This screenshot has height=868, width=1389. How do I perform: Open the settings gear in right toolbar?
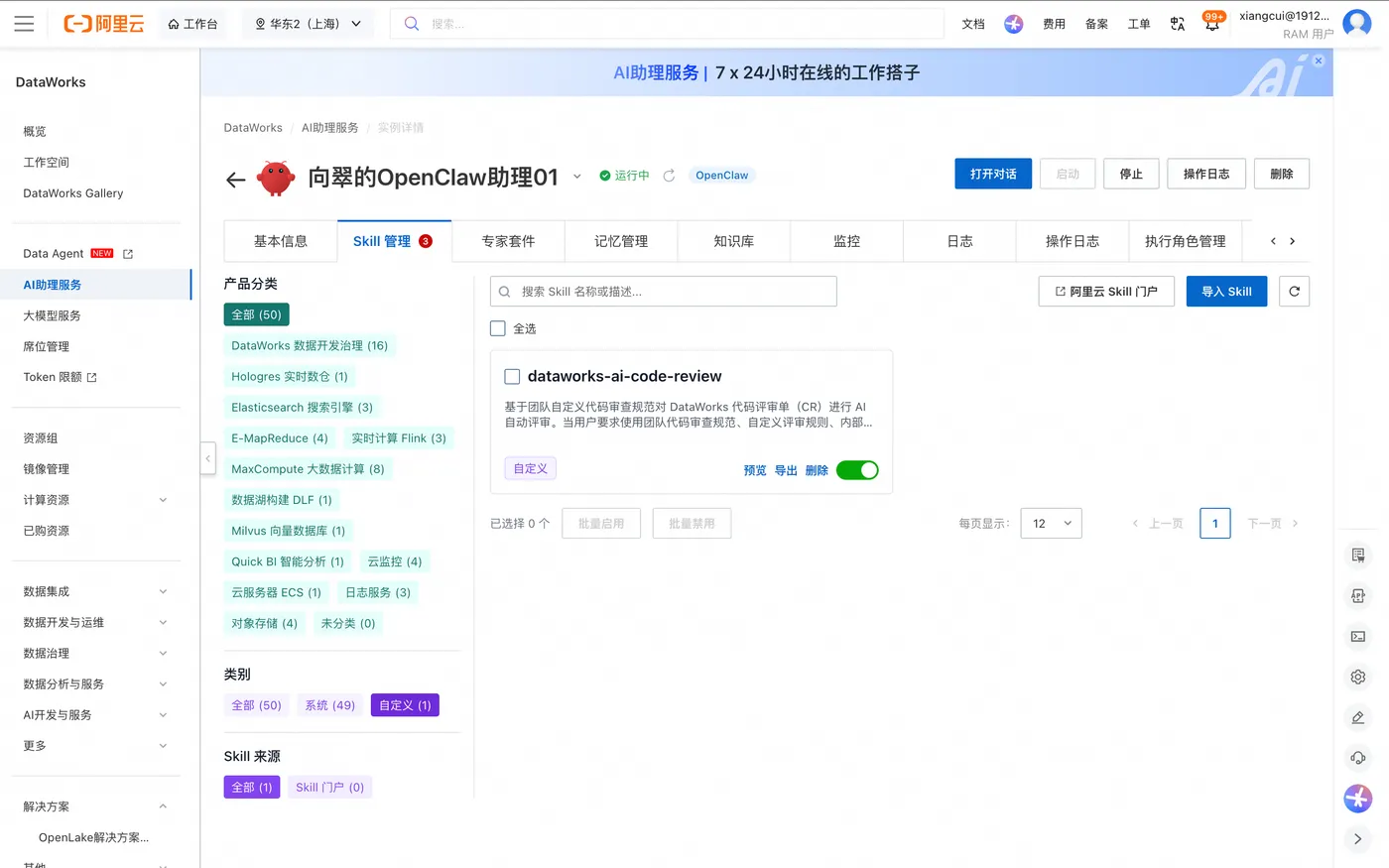(1358, 677)
